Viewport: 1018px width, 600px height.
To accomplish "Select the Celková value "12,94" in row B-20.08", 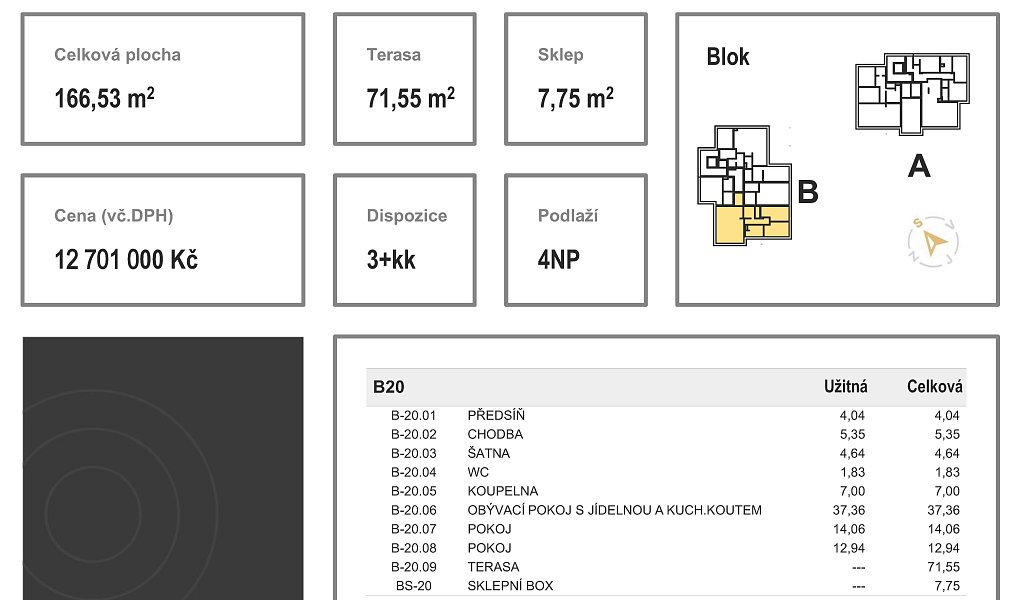I will pos(943,548).
